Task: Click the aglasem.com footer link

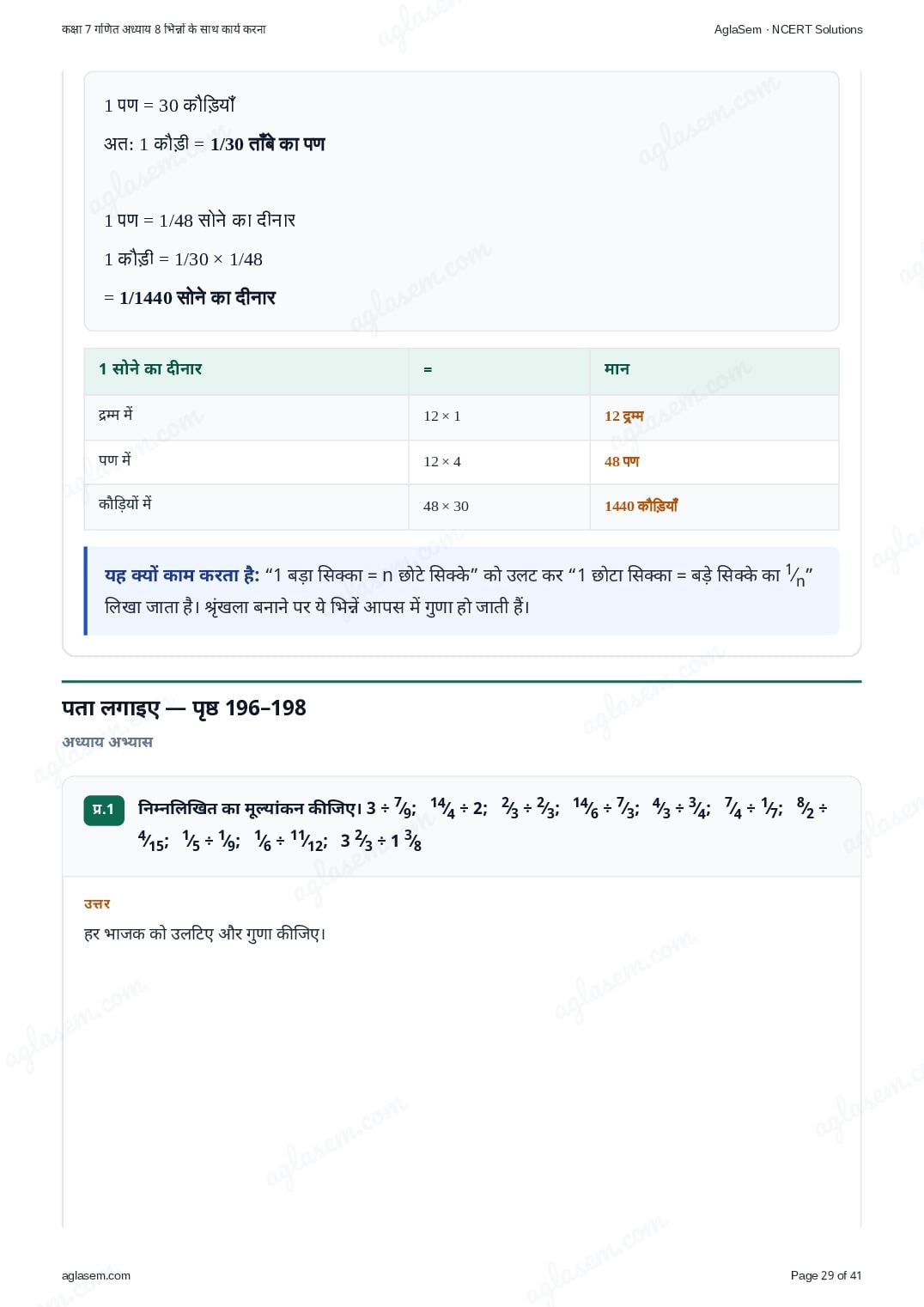Action: click(x=96, y=1275)
